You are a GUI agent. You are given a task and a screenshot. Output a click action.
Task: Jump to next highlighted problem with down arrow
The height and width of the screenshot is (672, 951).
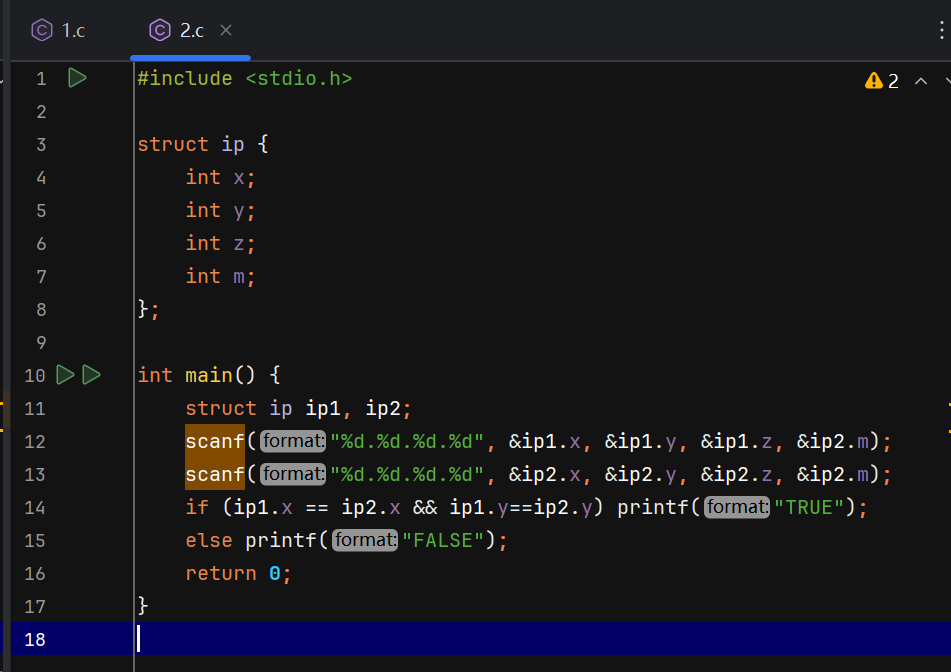(x=945, y=81)
